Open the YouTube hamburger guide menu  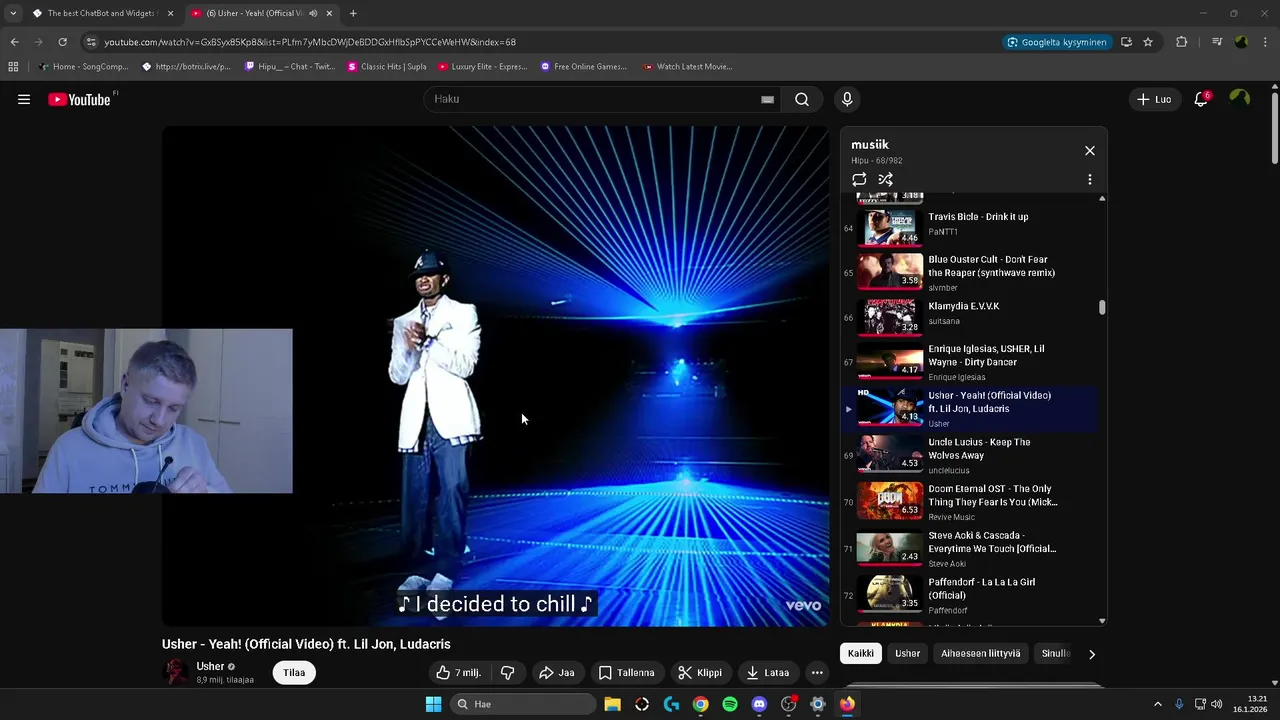pyautogui.click(x=24, y=99)
